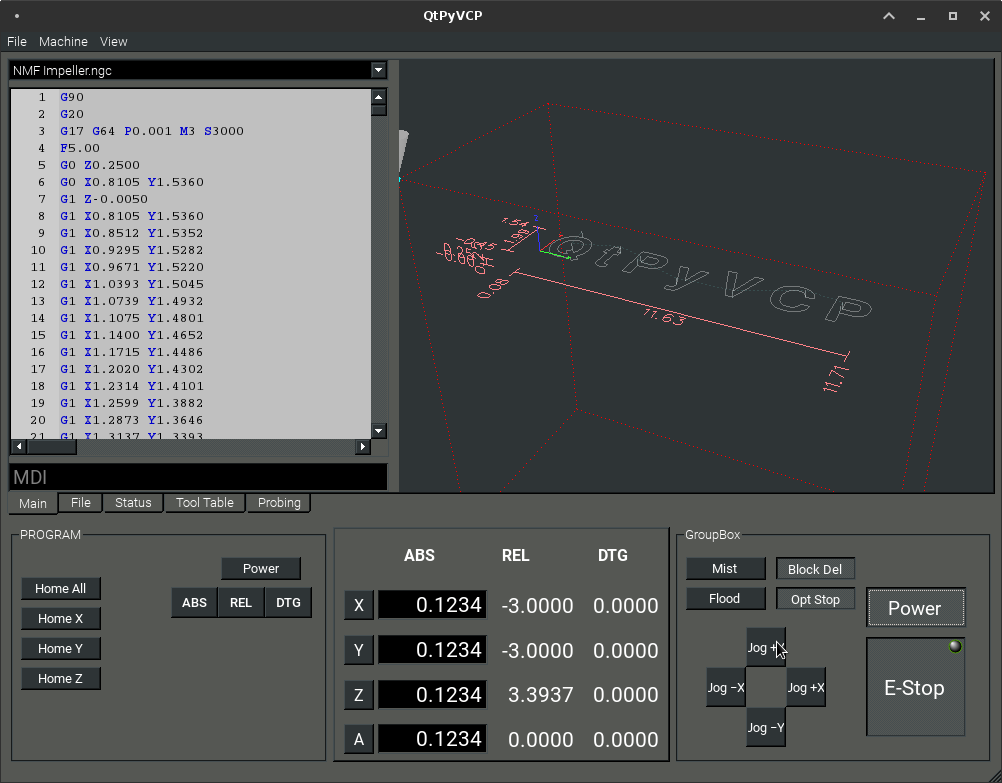Maximize the QtPyVCP window
Viewport: 1002px width, 783px height.
point(953,16)
